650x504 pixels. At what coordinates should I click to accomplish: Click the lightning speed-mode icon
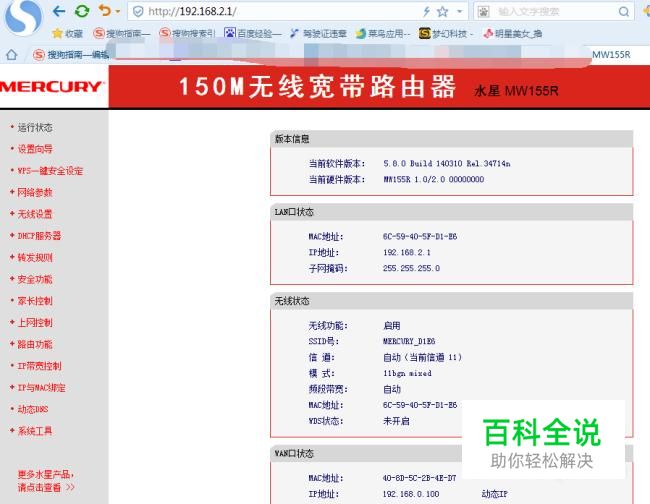tap(426, 11)
